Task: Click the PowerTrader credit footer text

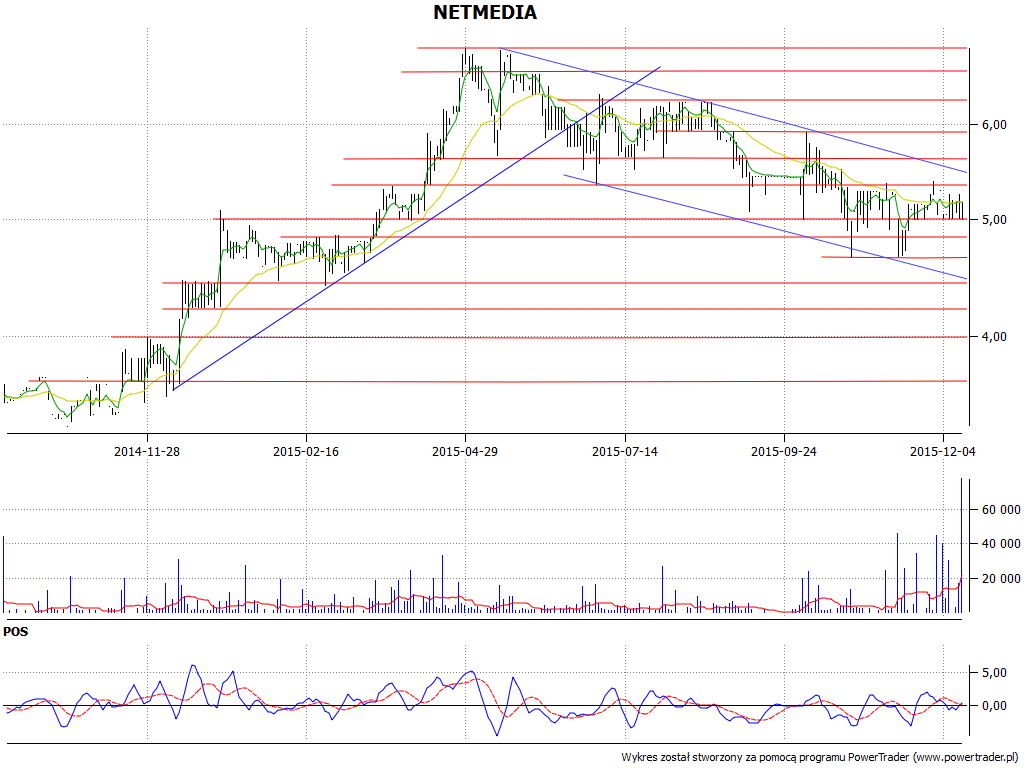Action: coord(821,758)
